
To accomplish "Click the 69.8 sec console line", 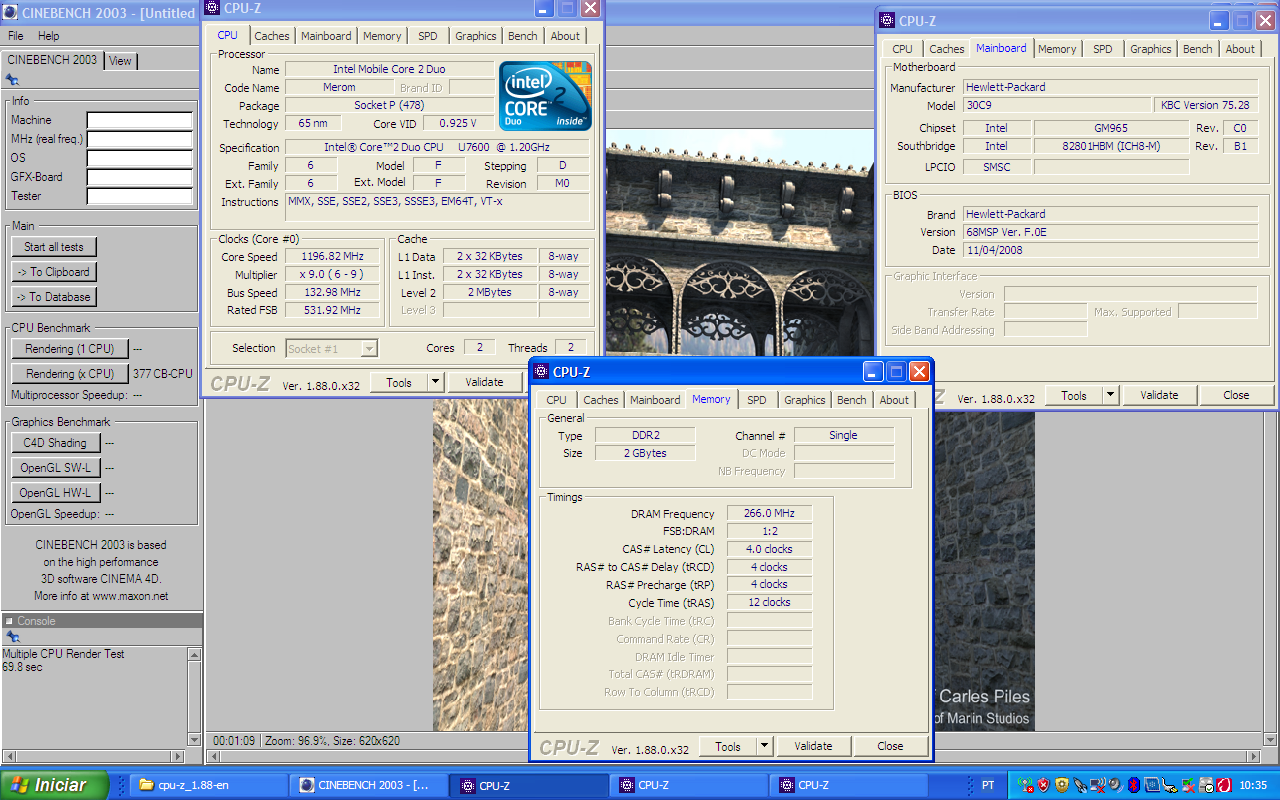I will point(22,667).
